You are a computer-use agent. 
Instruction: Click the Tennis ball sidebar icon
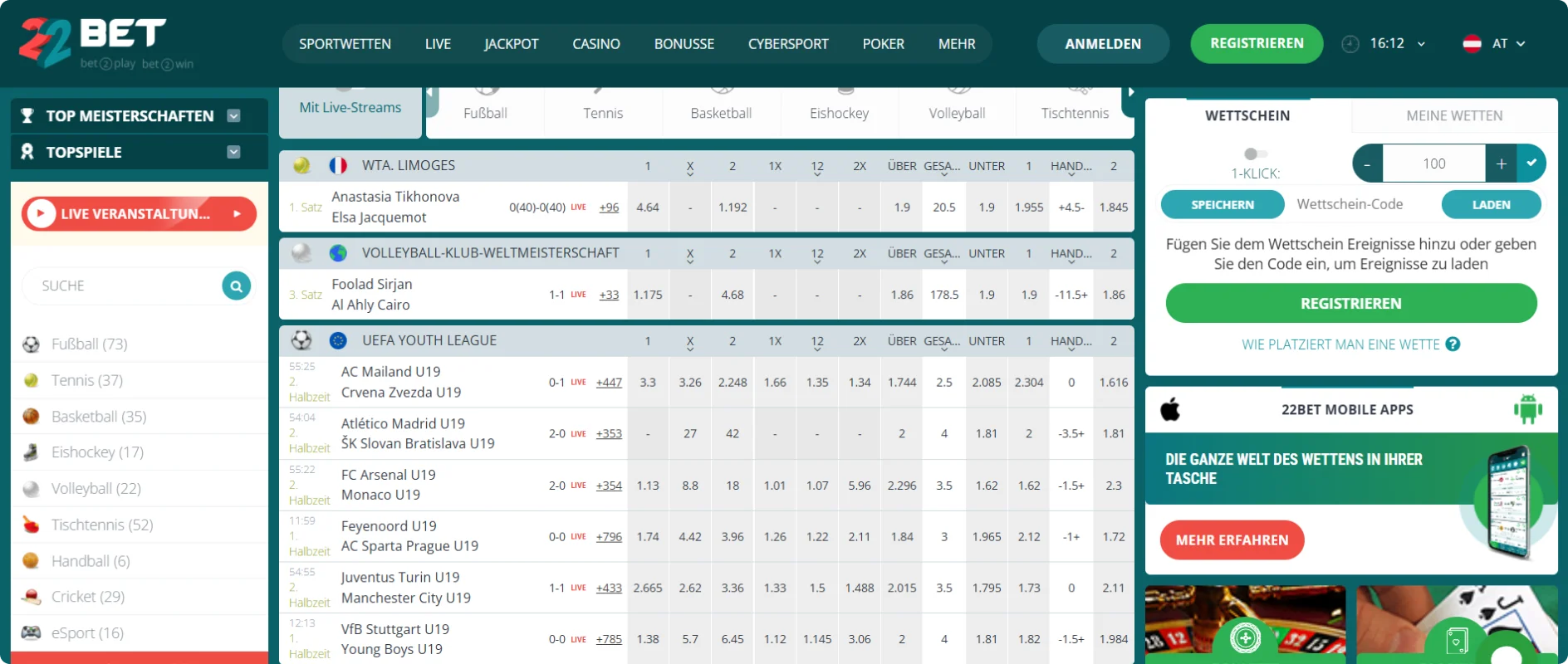tap(31, 381)
